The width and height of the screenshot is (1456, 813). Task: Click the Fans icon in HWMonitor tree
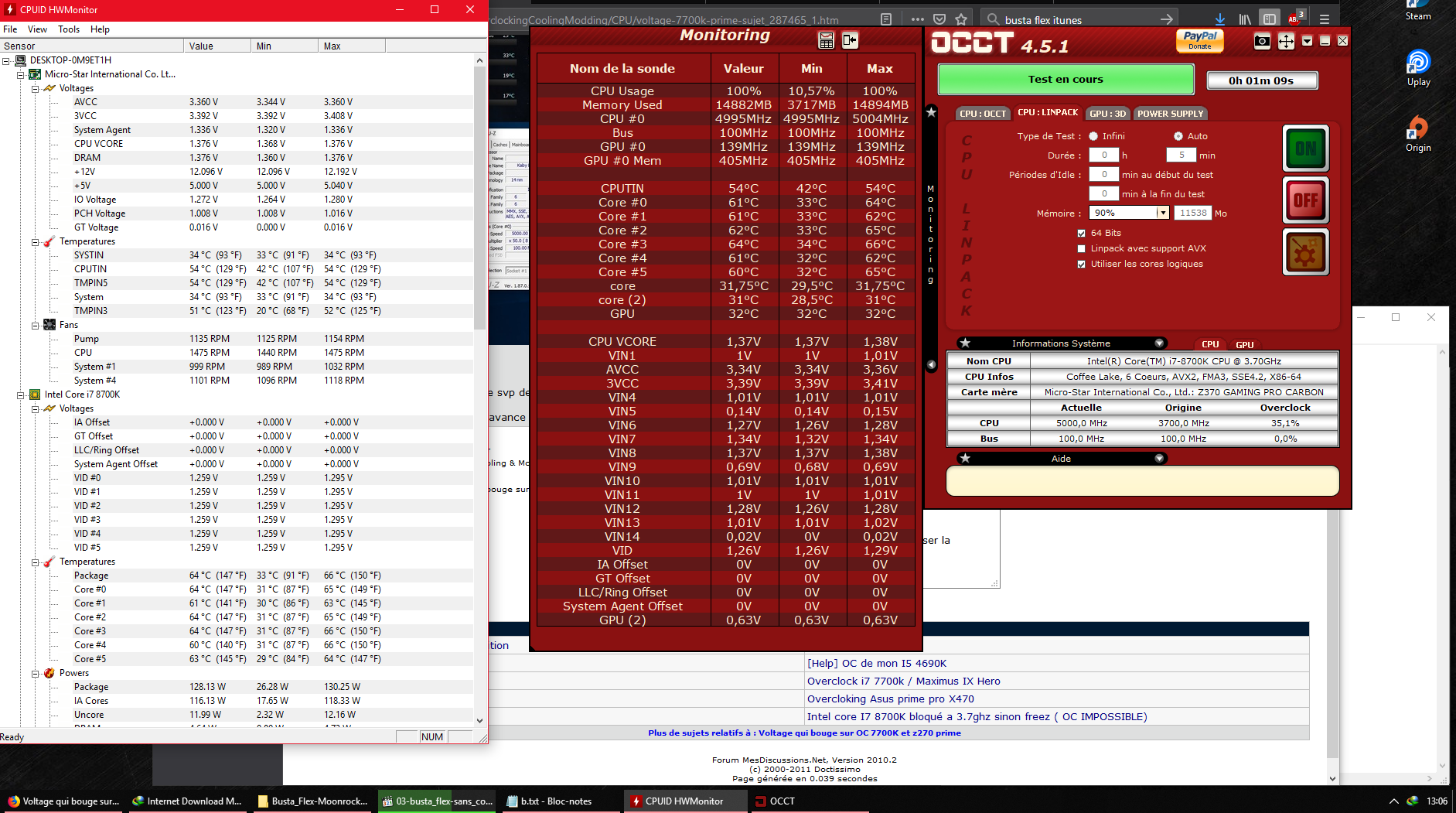(x=49, y=325)
